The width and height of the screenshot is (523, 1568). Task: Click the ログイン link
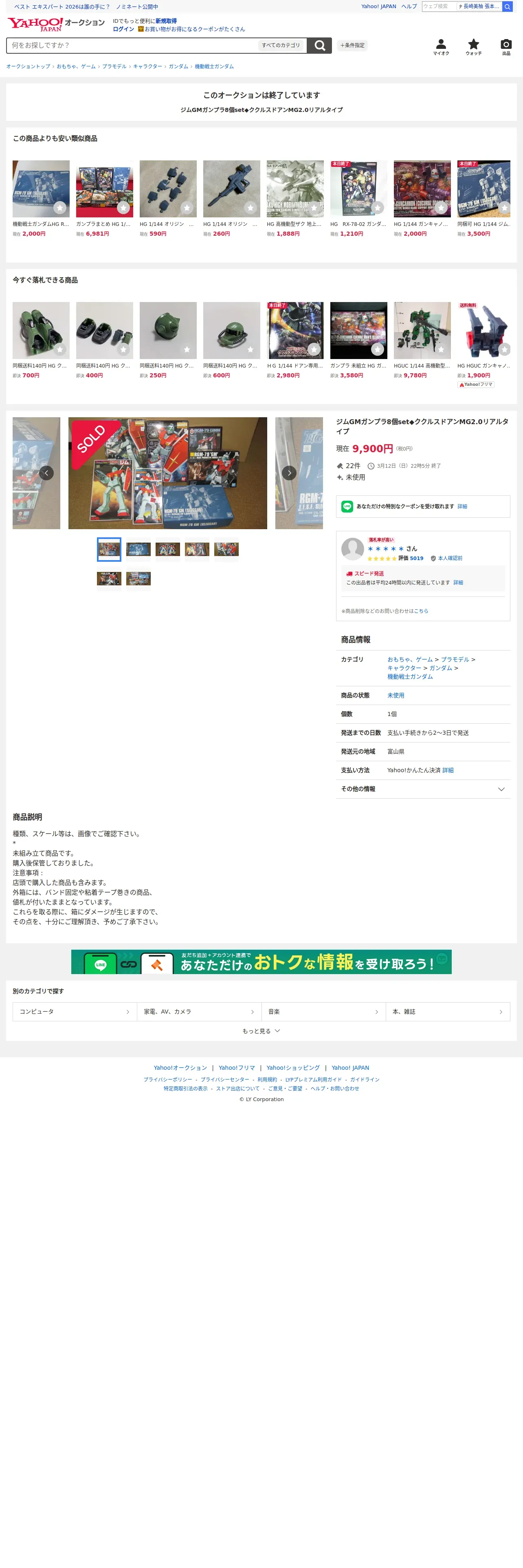(123, 29)
